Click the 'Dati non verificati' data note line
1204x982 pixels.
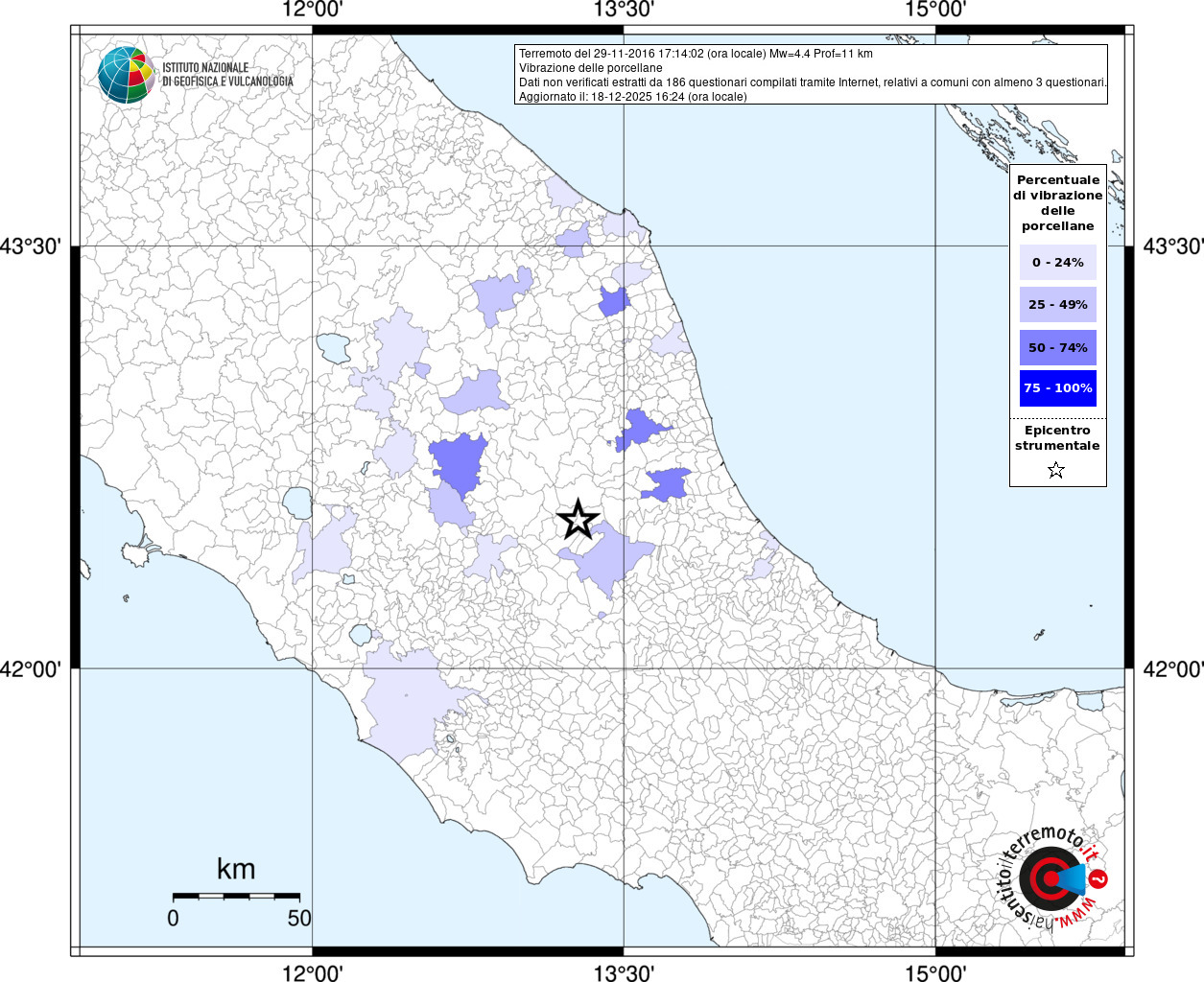pyautogui.click(x=813, y=82)
